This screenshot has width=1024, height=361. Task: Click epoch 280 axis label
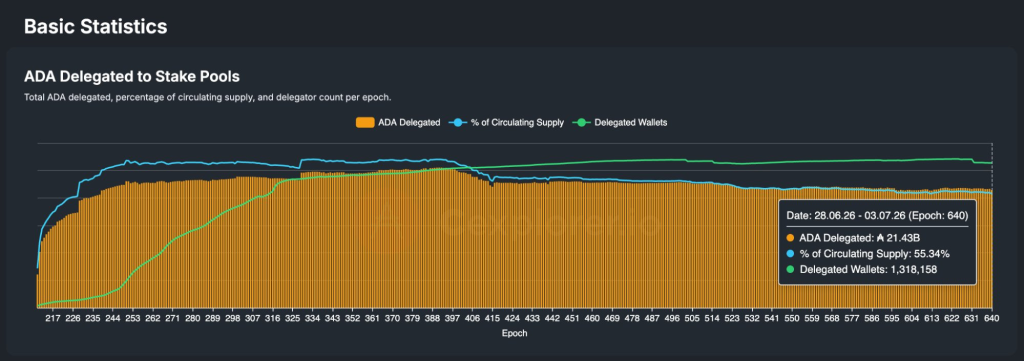pos(193,319)
